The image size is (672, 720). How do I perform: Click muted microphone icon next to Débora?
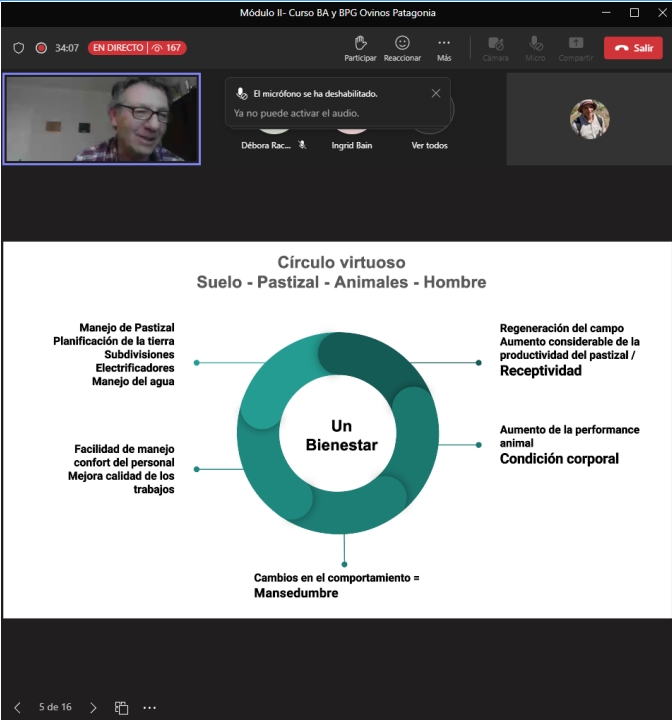click(x=302, y=145)
